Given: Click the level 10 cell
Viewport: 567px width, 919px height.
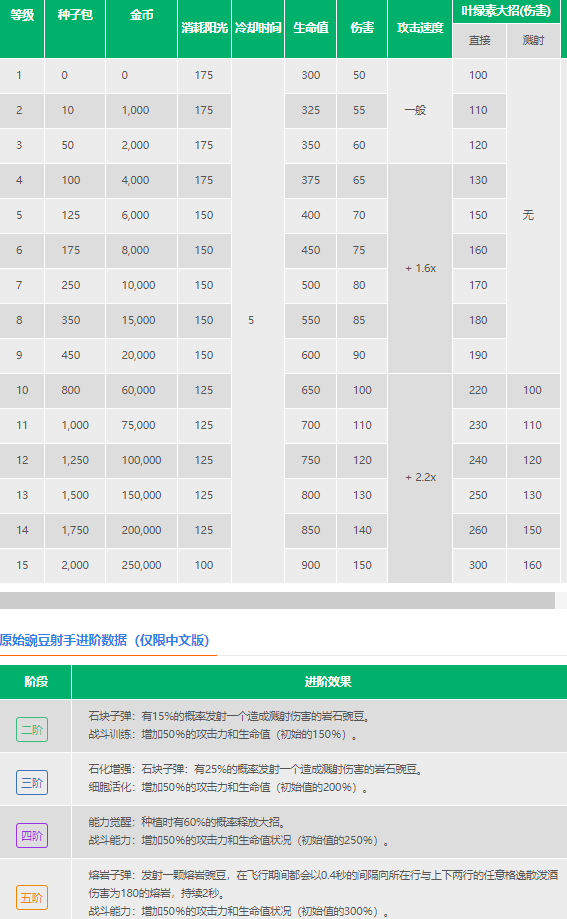Looking at the screenshot, I should (22, 390).
